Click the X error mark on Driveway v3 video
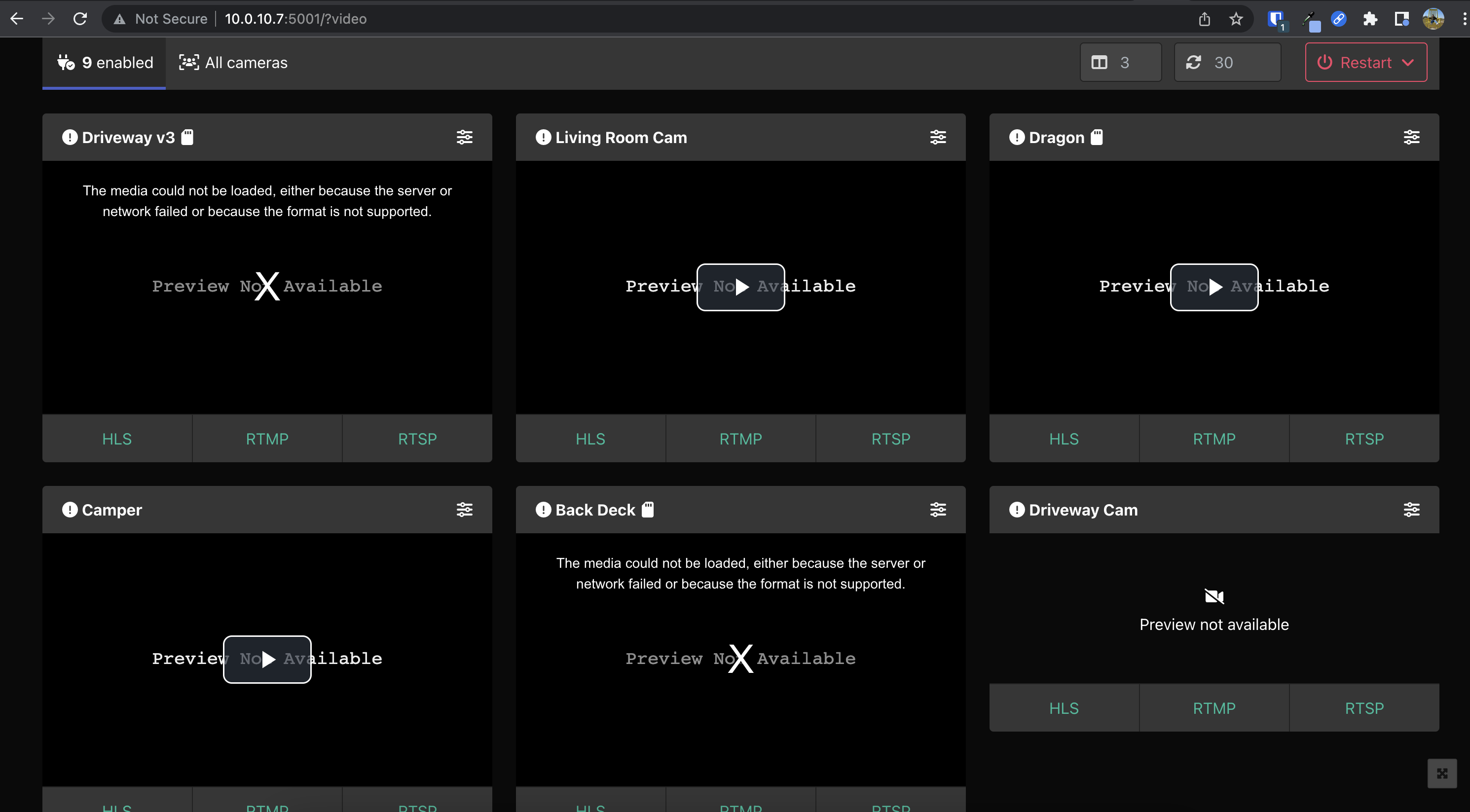This screenshot has height=812, width=1470. point(267,287)
